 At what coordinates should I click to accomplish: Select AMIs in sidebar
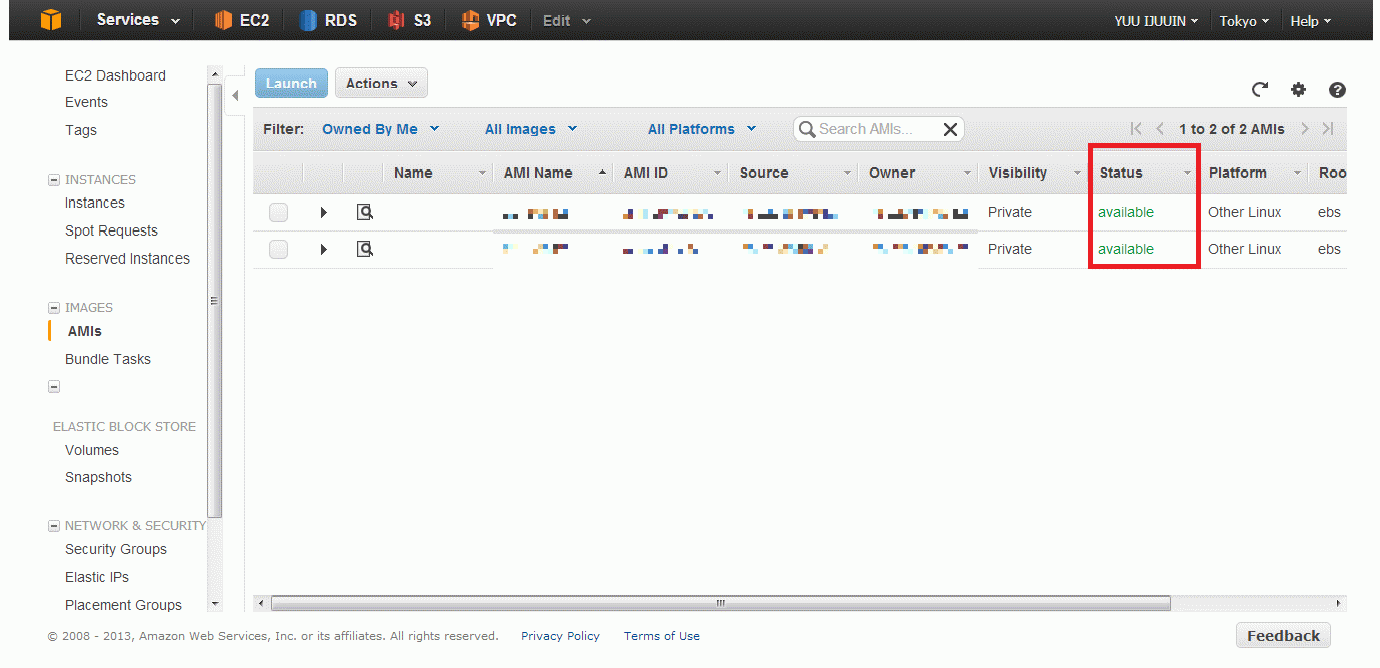(x=84, y=331)
